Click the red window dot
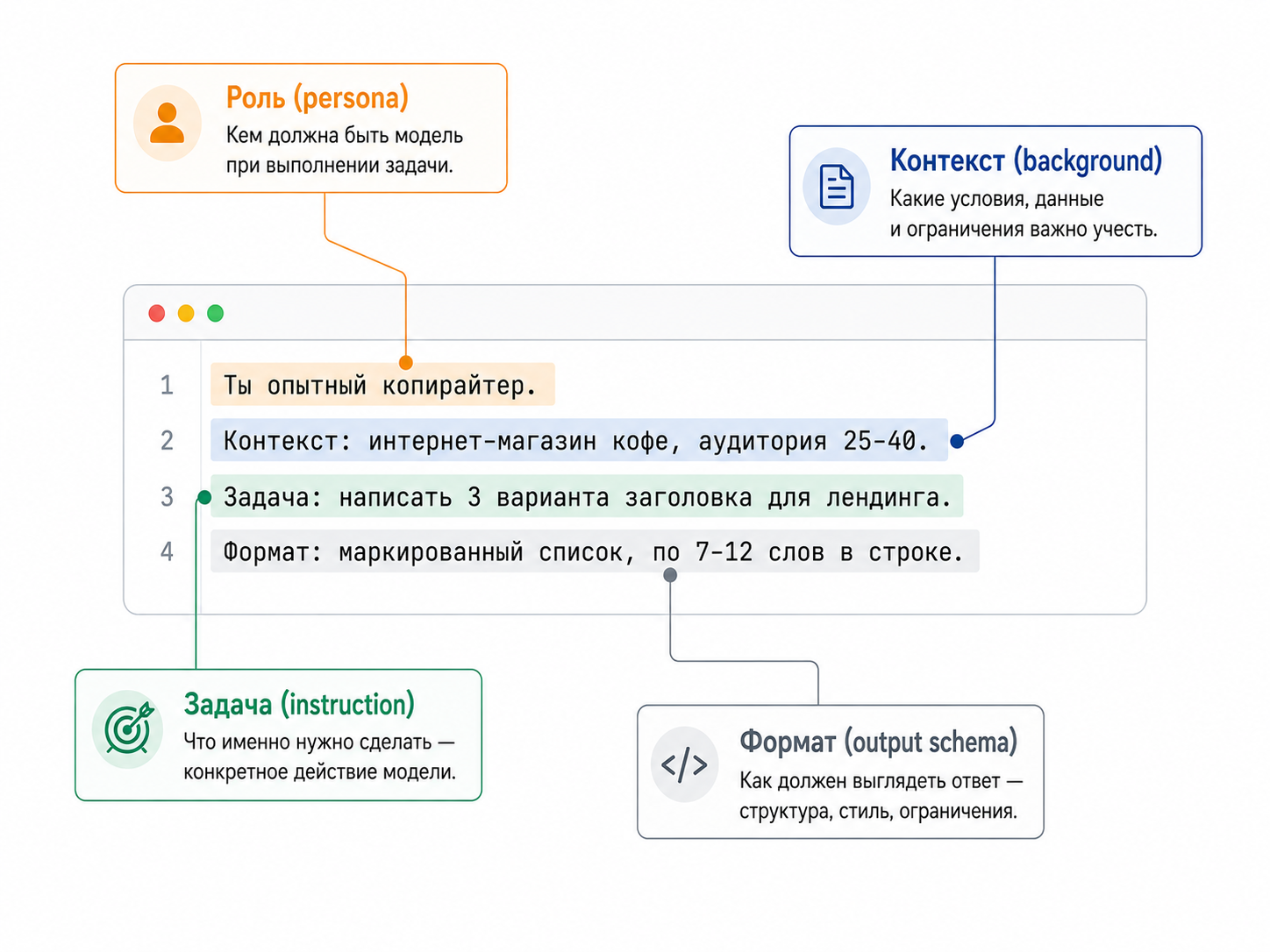 157,313
